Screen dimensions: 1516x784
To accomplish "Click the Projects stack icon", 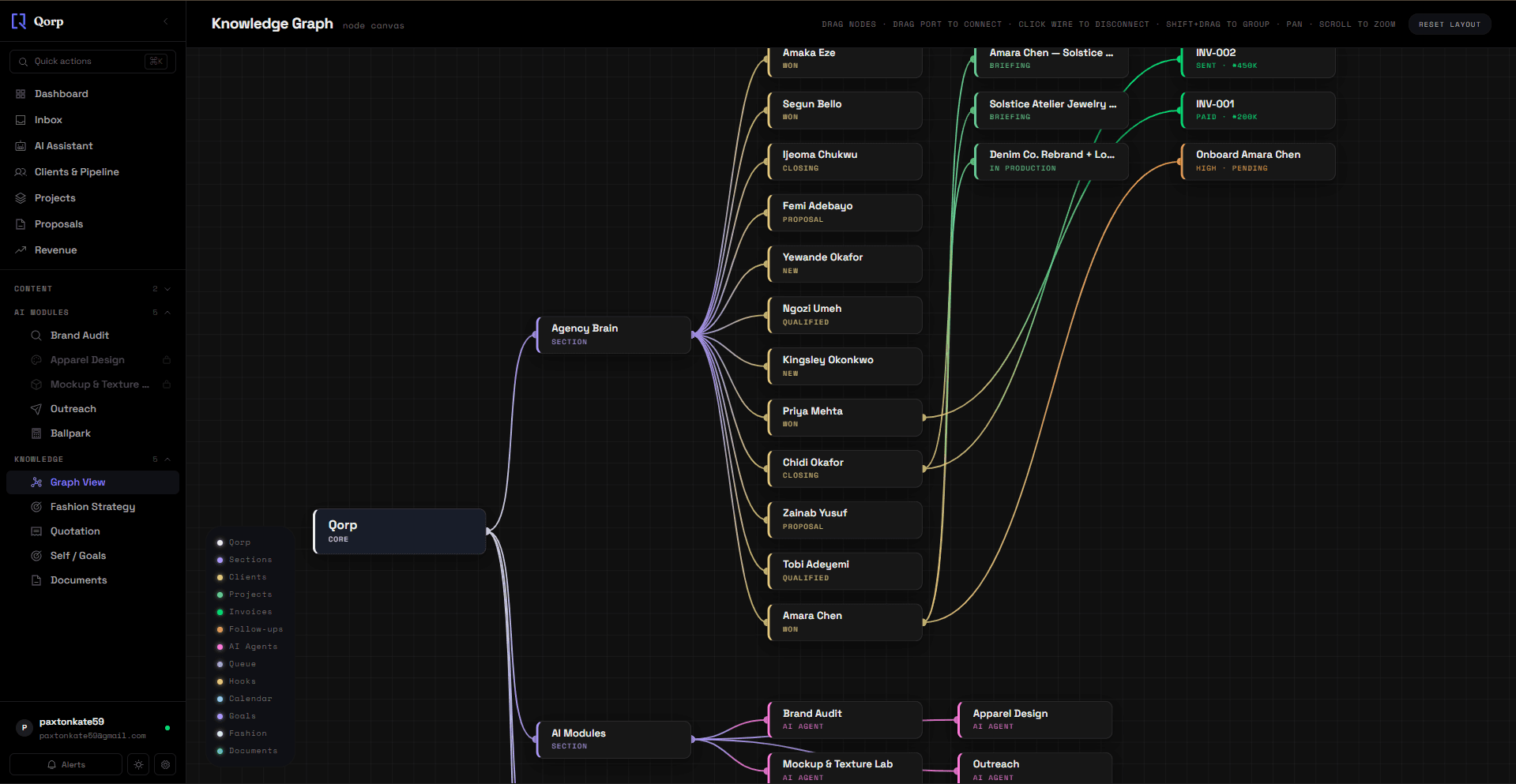I will (21, 198).
